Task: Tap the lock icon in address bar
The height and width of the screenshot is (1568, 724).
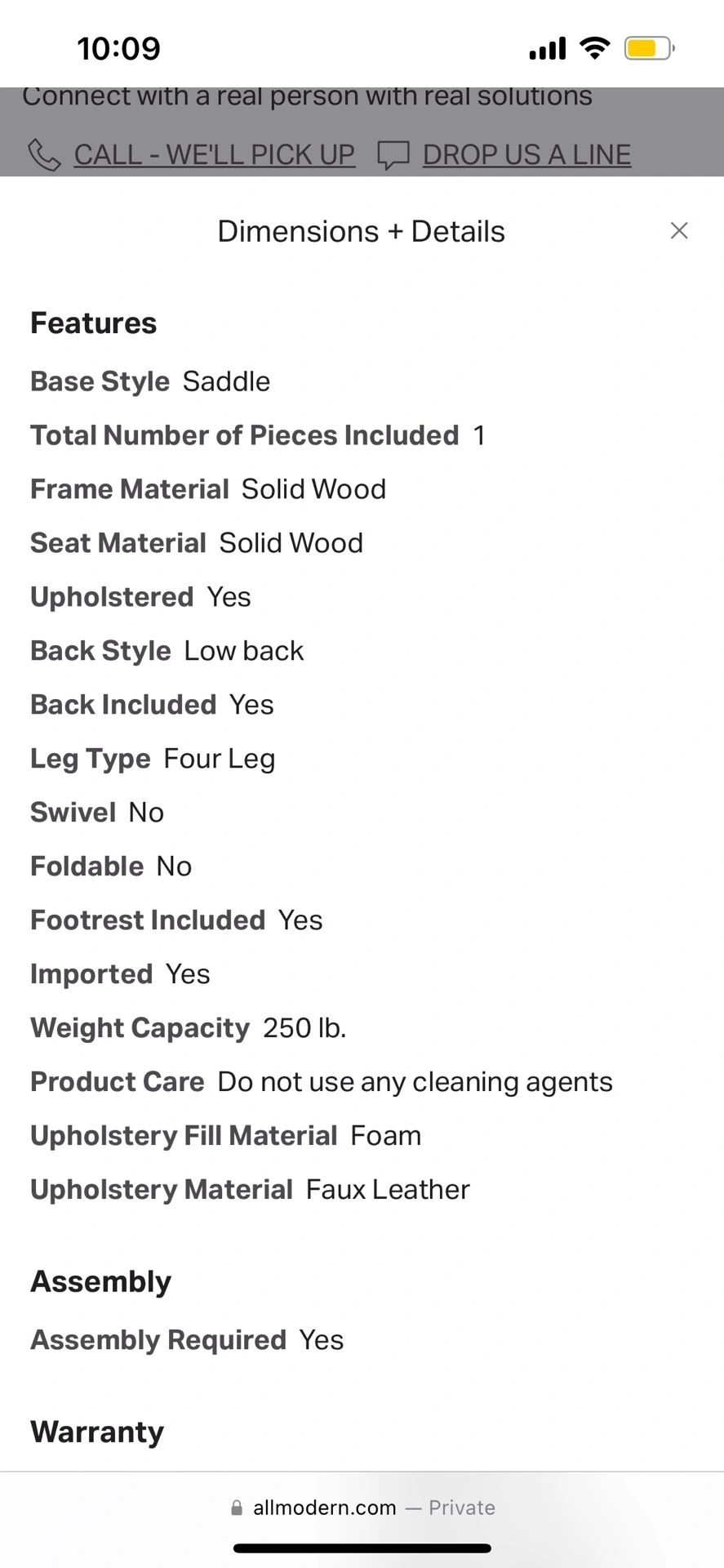Action: 237,1508
